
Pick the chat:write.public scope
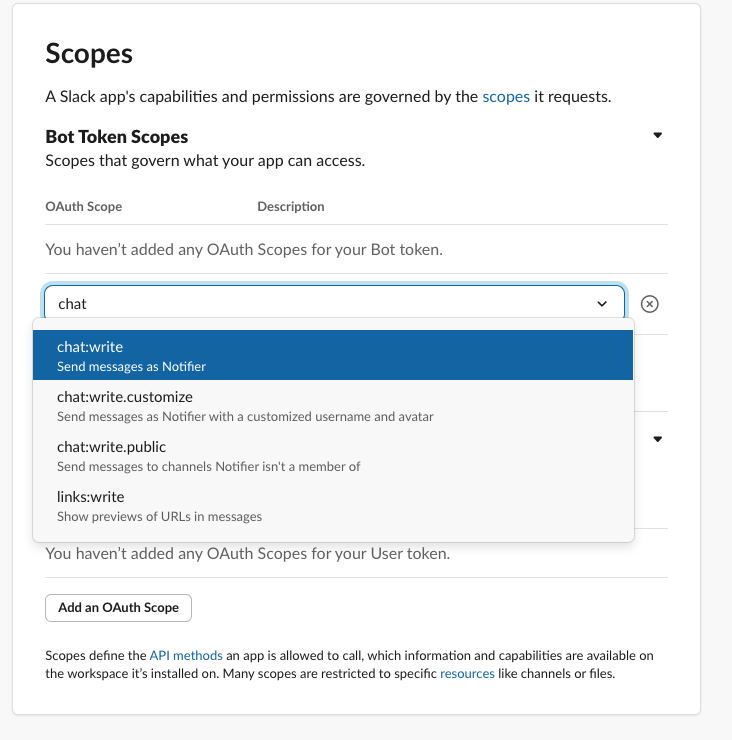(333, 456)
